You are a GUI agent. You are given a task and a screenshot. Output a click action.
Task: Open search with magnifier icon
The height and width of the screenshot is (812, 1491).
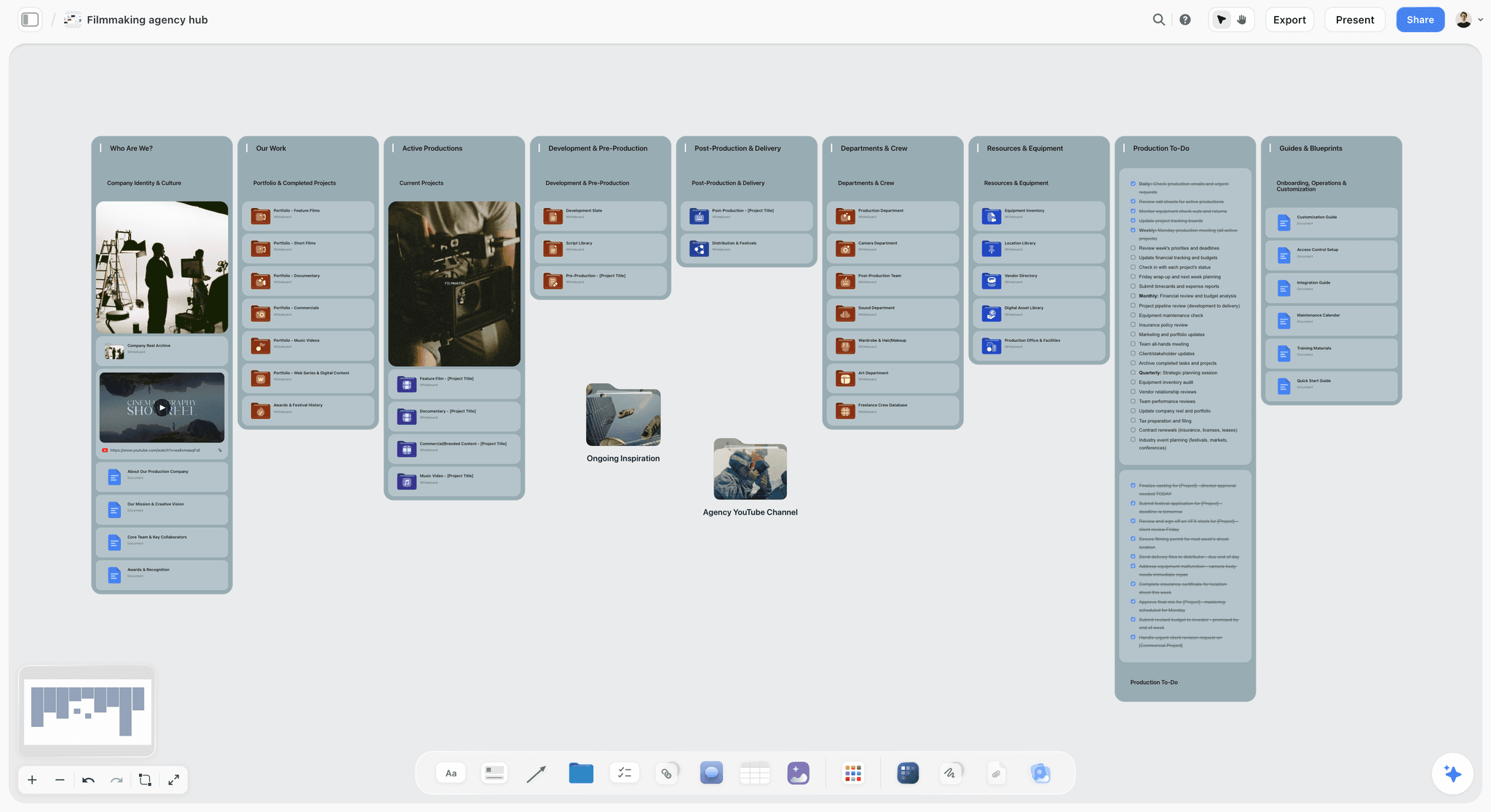coord(1158,20)
